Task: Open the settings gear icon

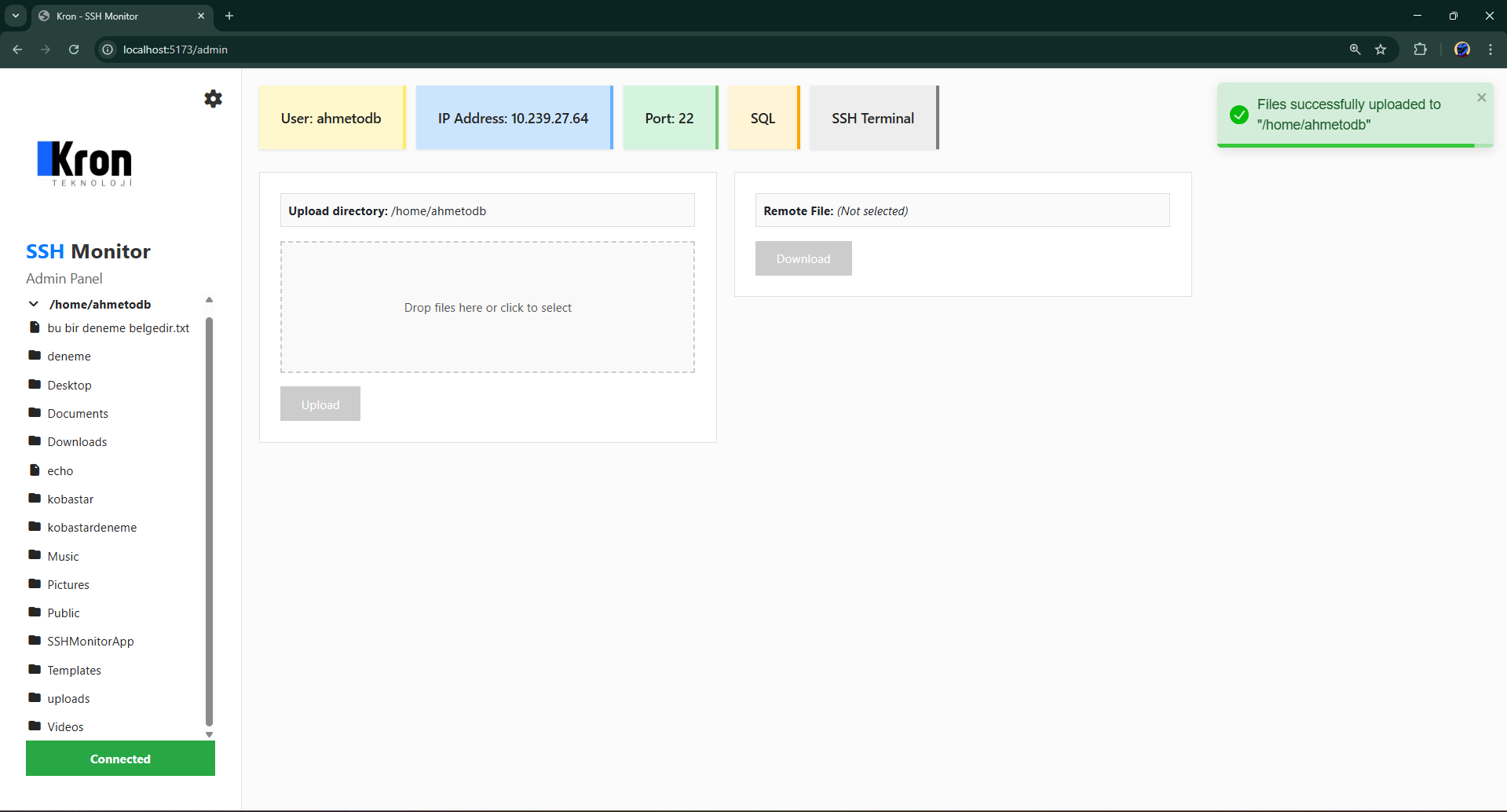Action: tap(212, 99)
